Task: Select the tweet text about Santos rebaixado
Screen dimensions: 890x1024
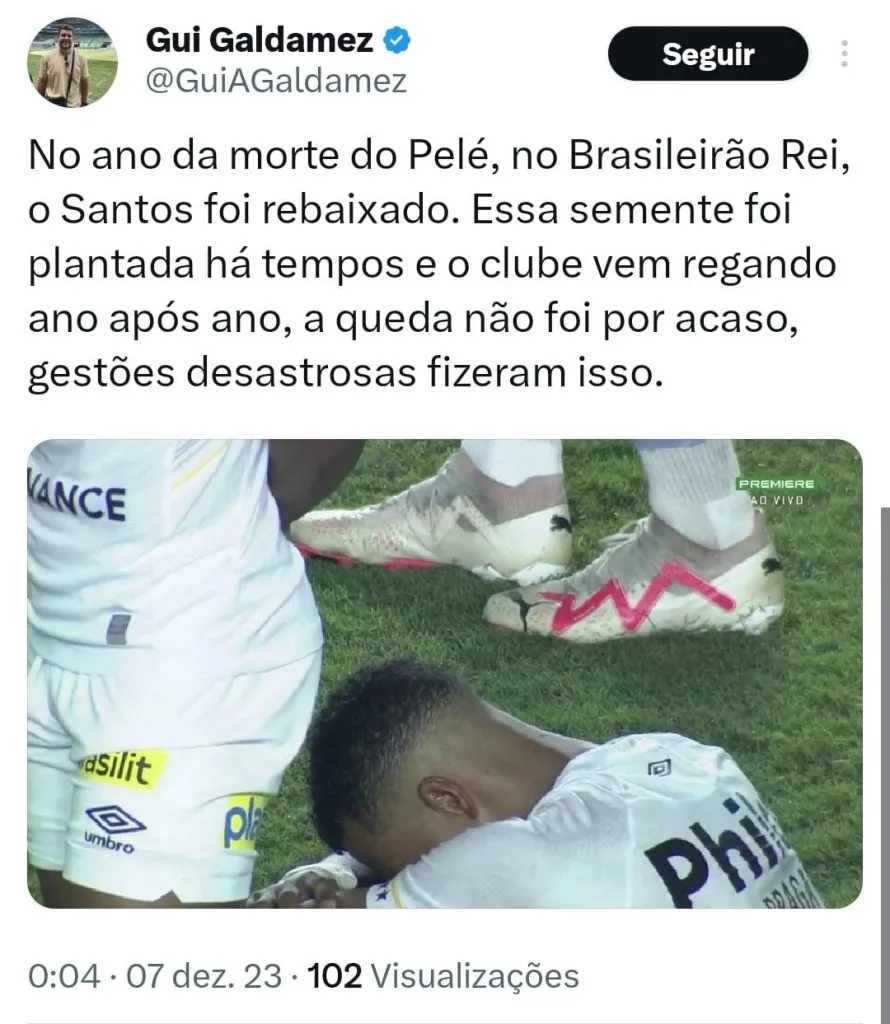Action: tap(439, 264)
